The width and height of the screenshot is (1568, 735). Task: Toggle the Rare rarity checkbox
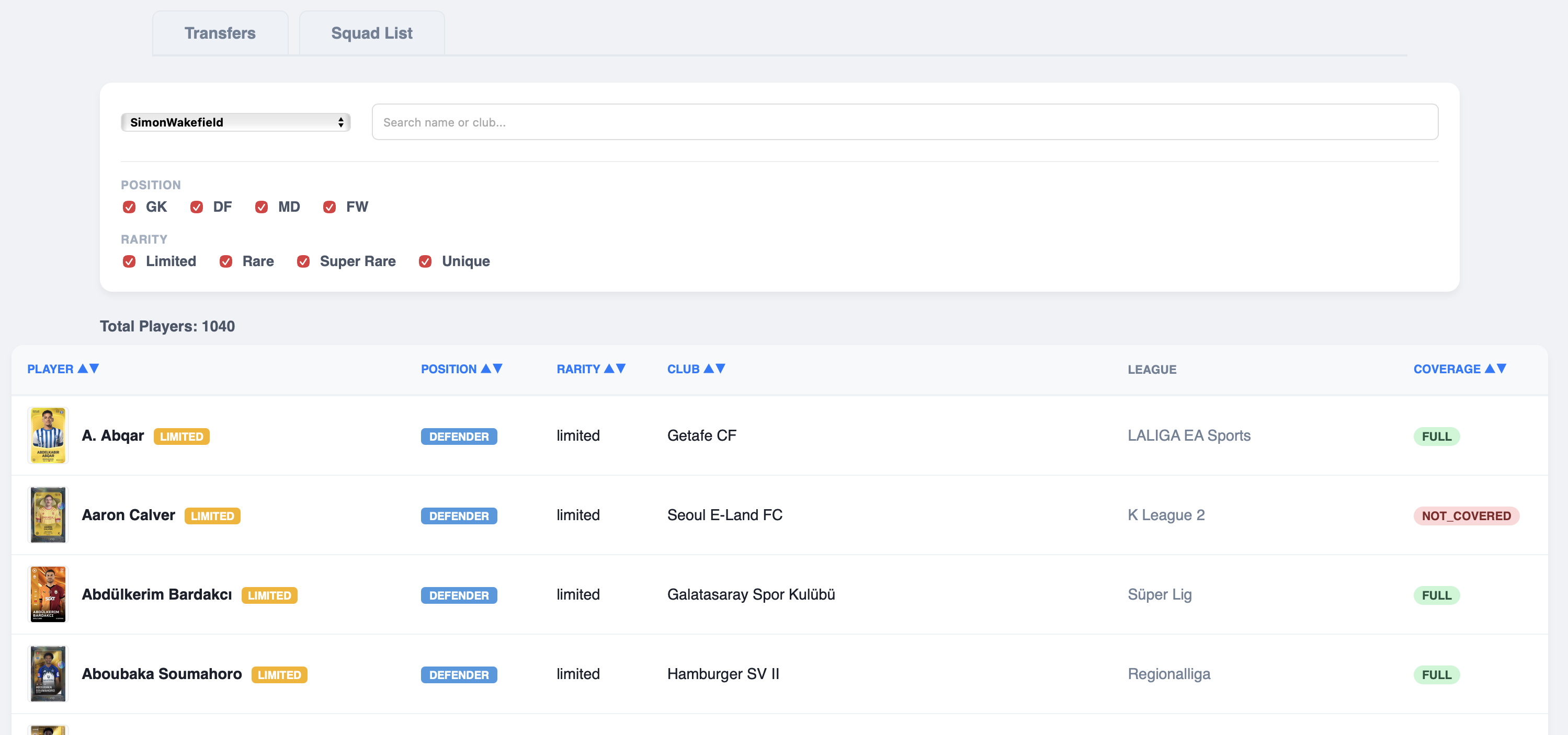[226, 261]
